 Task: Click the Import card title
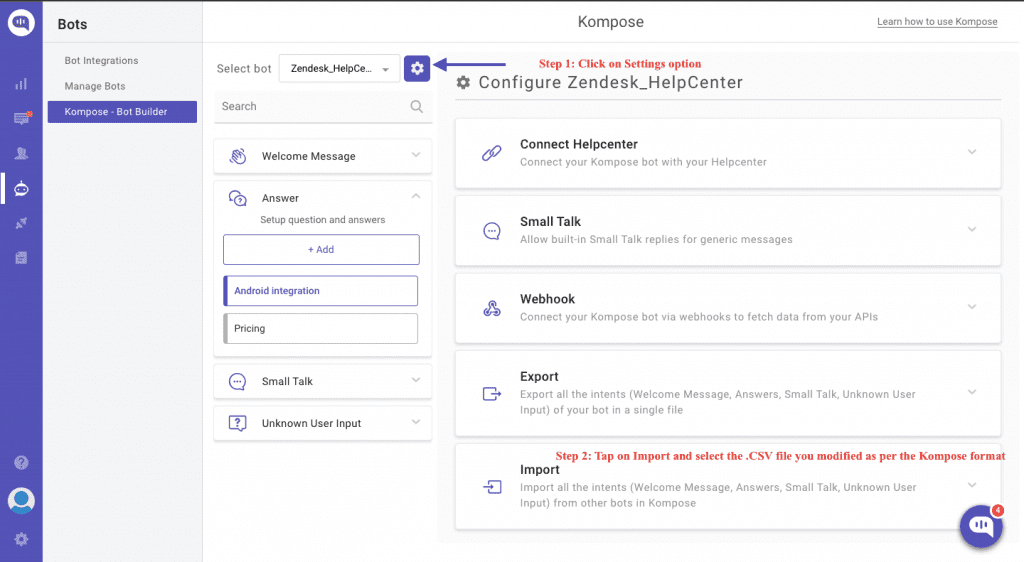(x=539, y=469)
